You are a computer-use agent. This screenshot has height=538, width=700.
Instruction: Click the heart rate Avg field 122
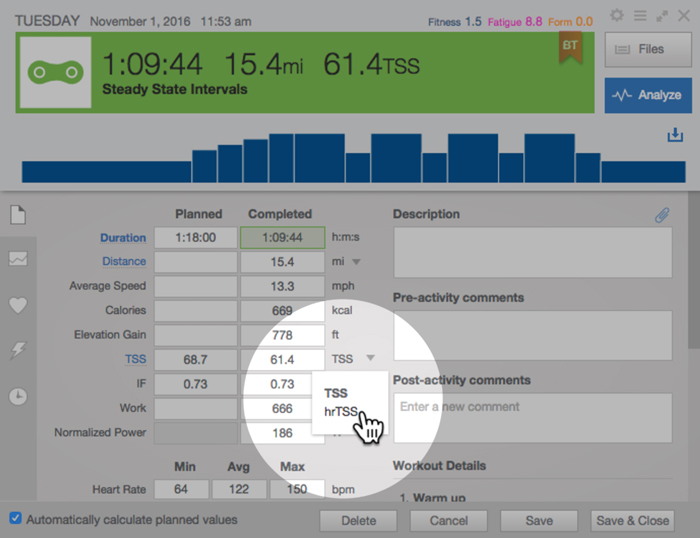[x=239, y=489]
